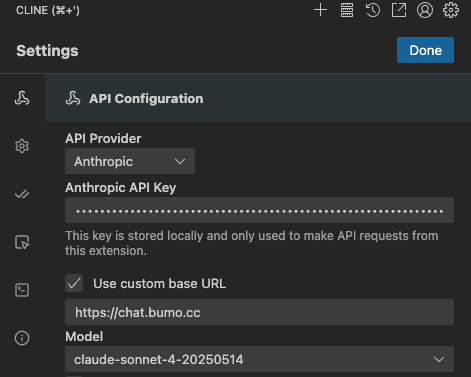471x377 pixels.
Task: Open Terminal settings sidebar icon
Action: tap(22, 290)
